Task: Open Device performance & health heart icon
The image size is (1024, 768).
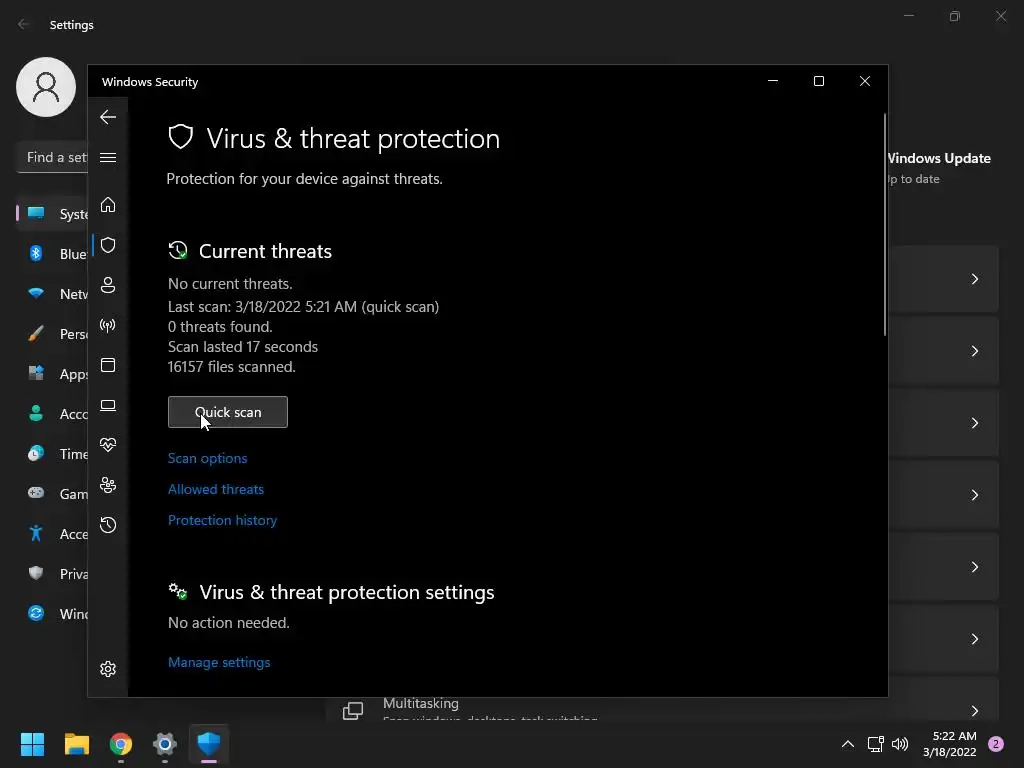Action: click(x=108, y=445)
